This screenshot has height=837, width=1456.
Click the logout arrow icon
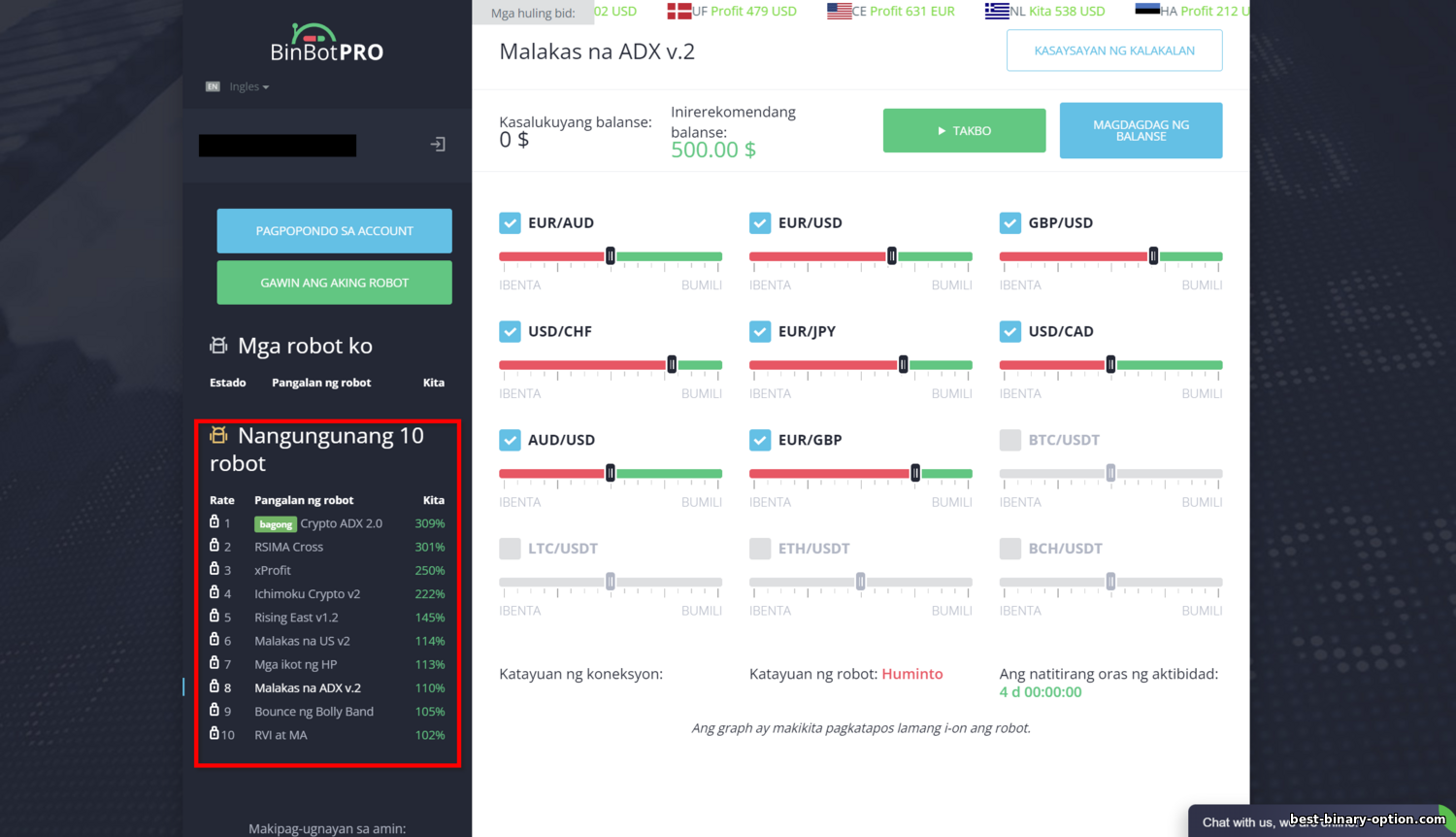tap(438, 145)
